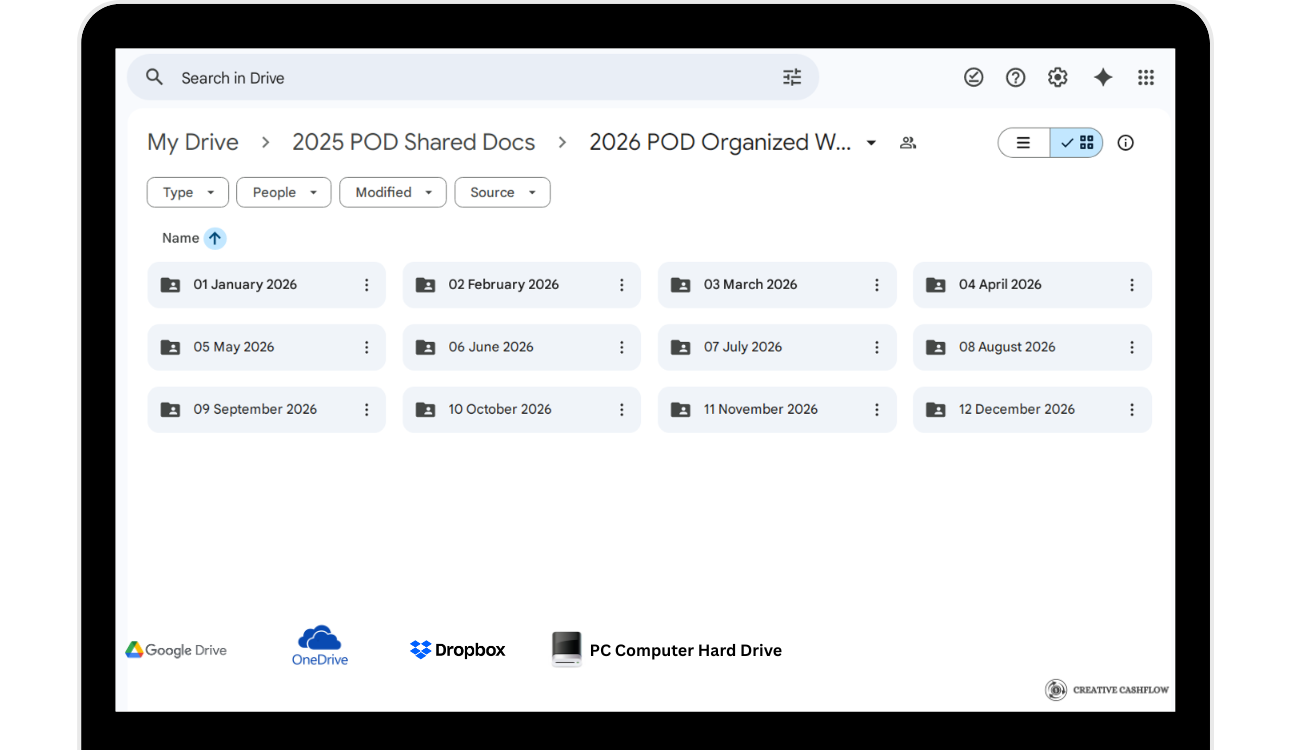Open Drive help
The height and width of the screenshot is (750, 1290).
(x=1015, y=76)
